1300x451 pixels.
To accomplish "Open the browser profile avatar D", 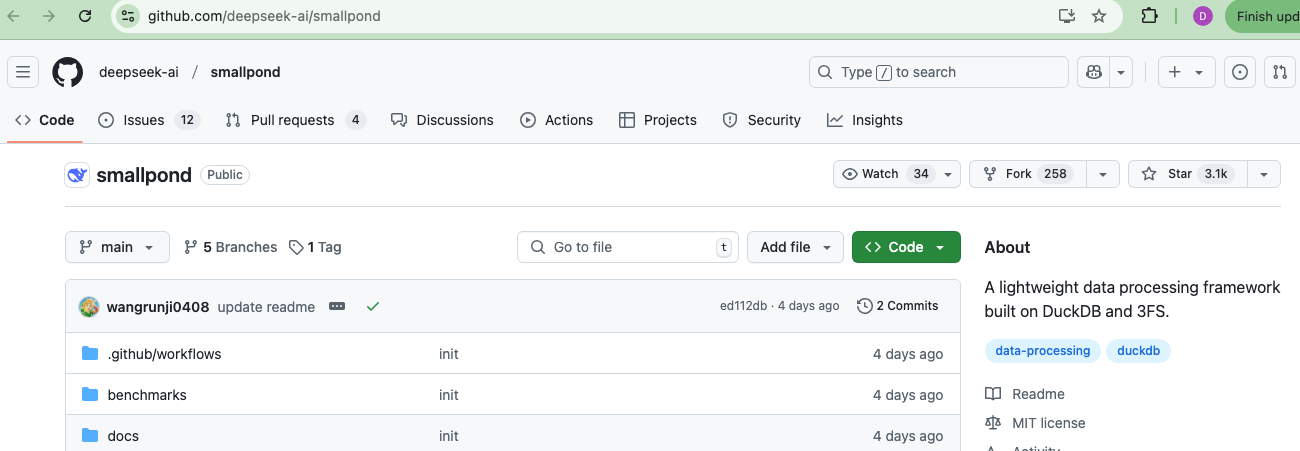I will (x=1203, y=16).
